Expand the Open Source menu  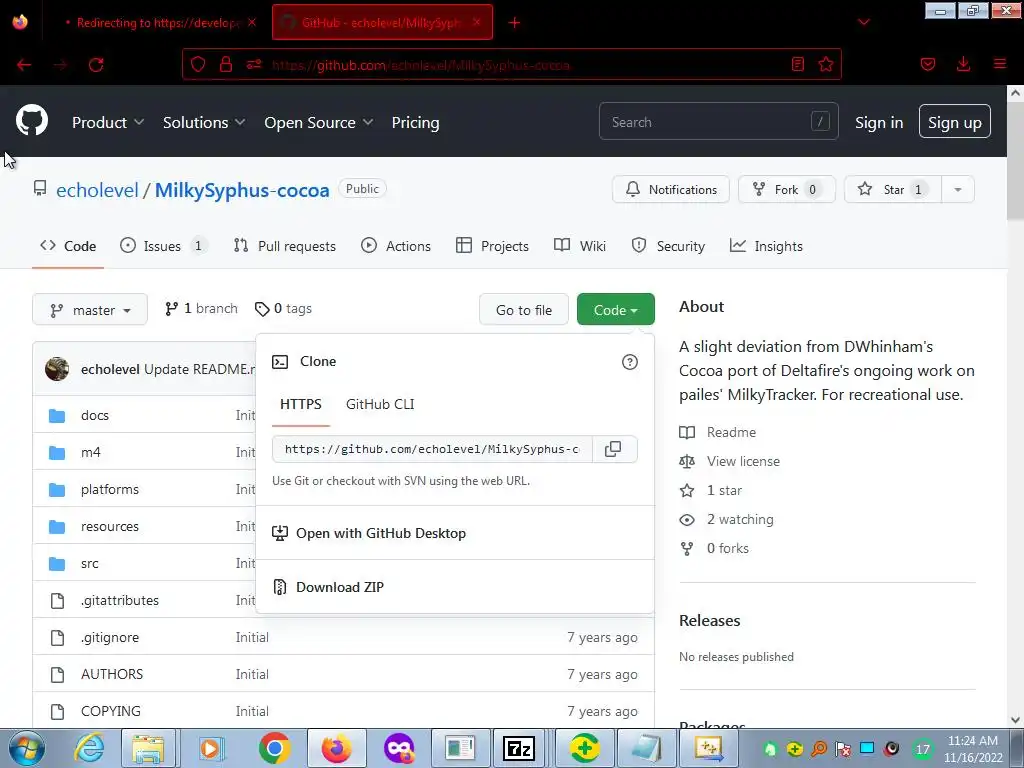tap(319, 122)
